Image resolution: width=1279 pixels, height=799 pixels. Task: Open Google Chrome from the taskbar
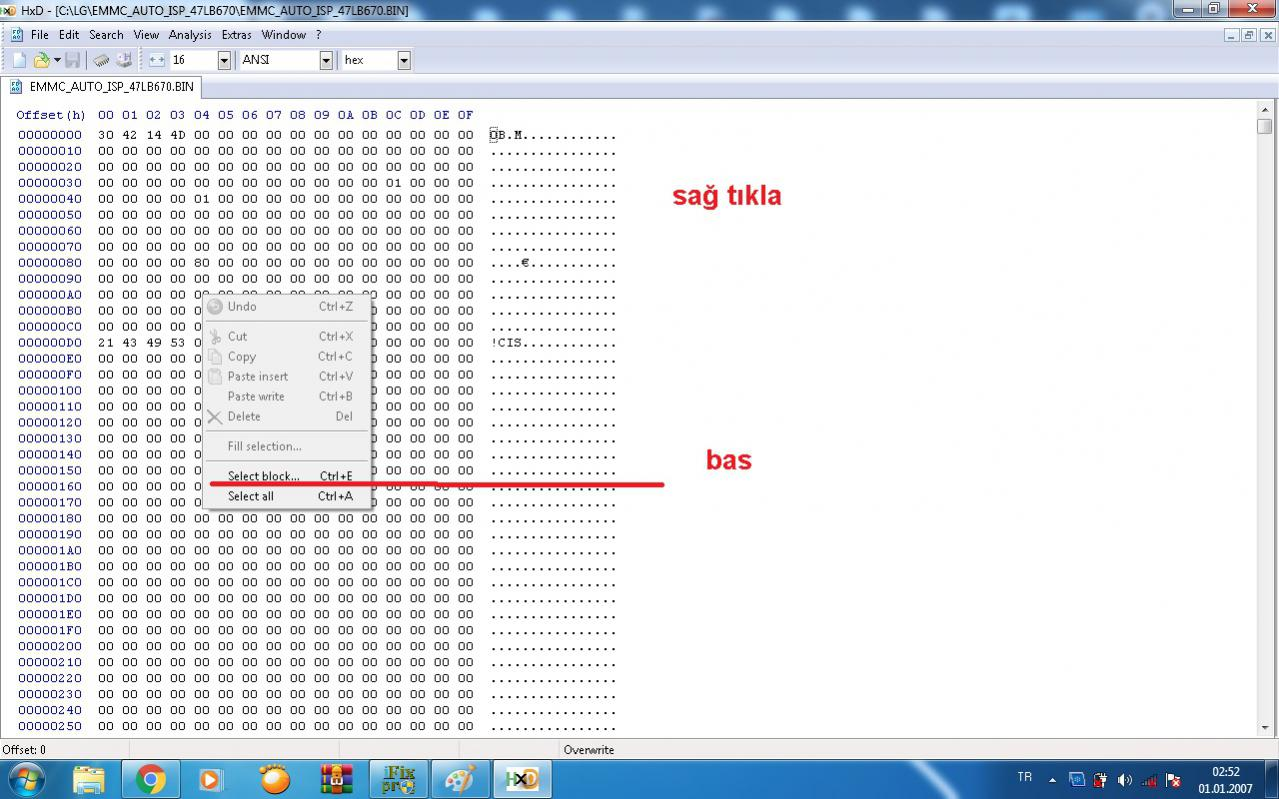(x=151, y=778)
